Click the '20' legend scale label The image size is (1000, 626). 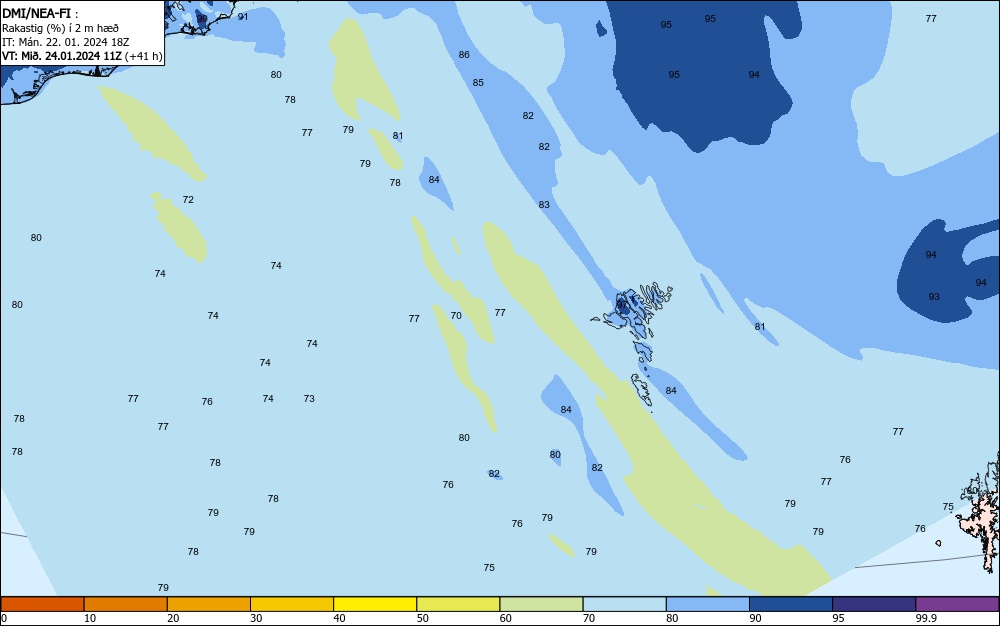tap(173, 618)
